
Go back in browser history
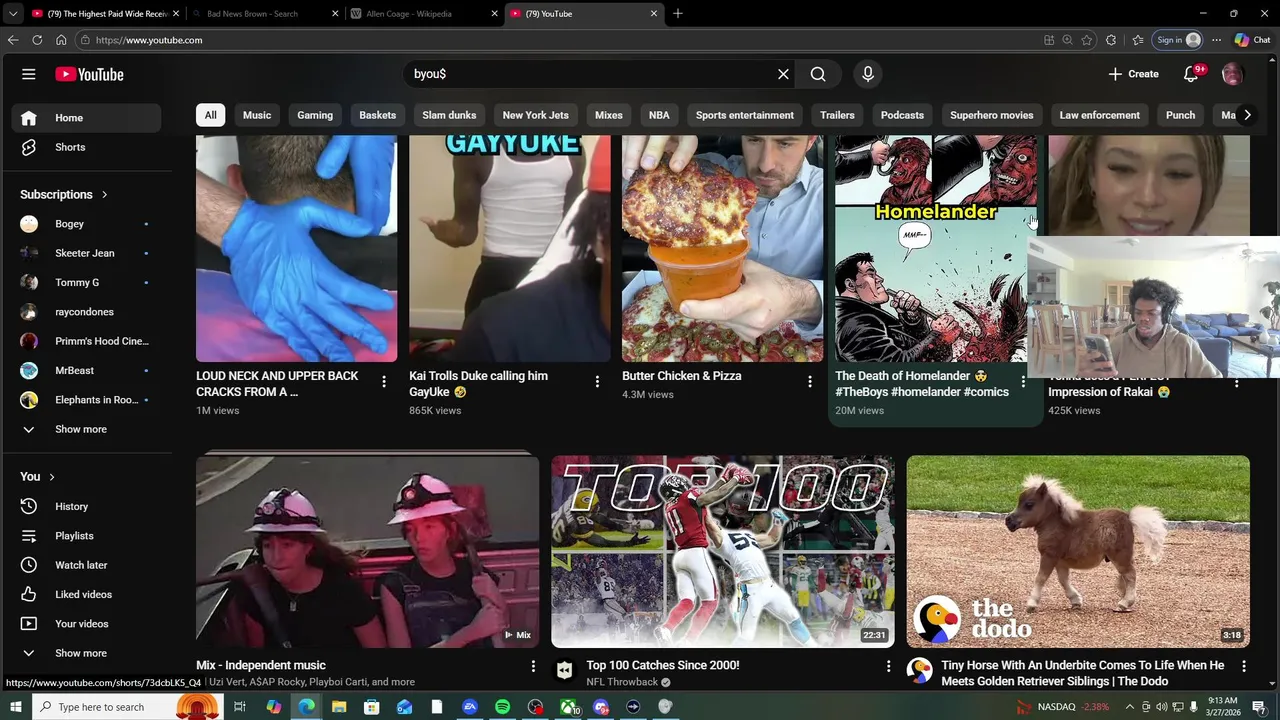click(13, 40)
